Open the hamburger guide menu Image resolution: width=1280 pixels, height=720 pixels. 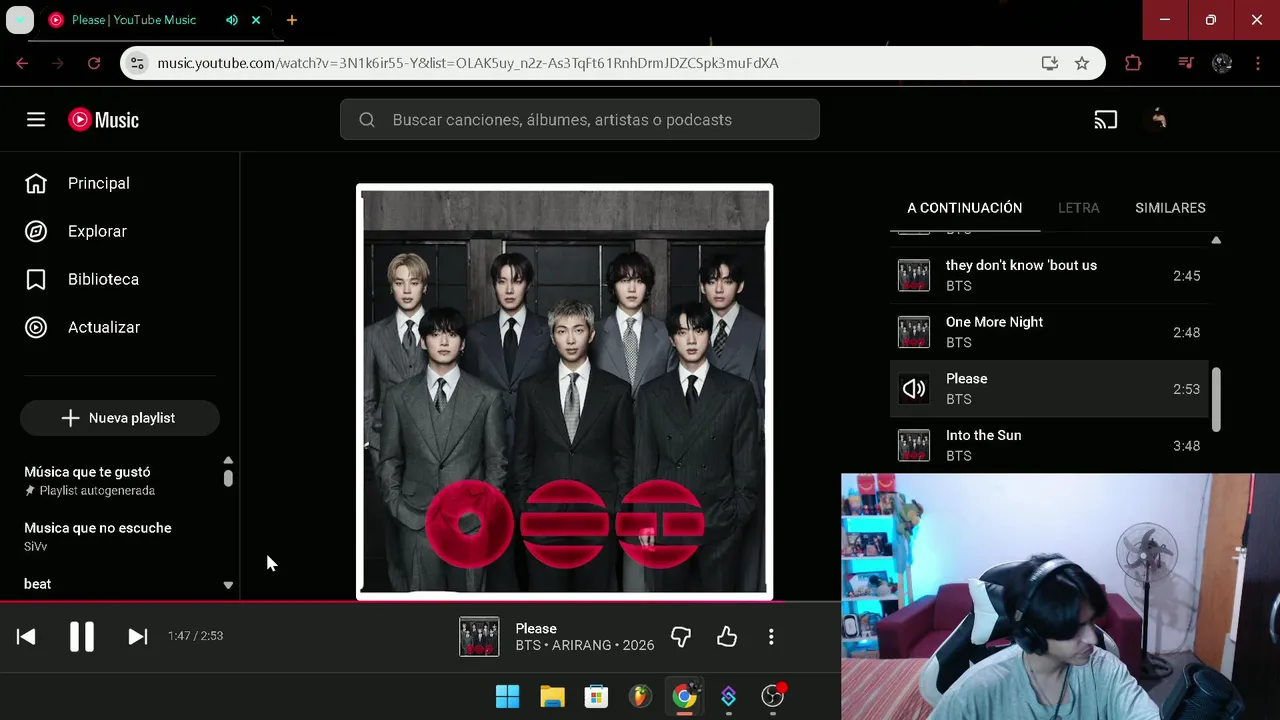[36, 120]
